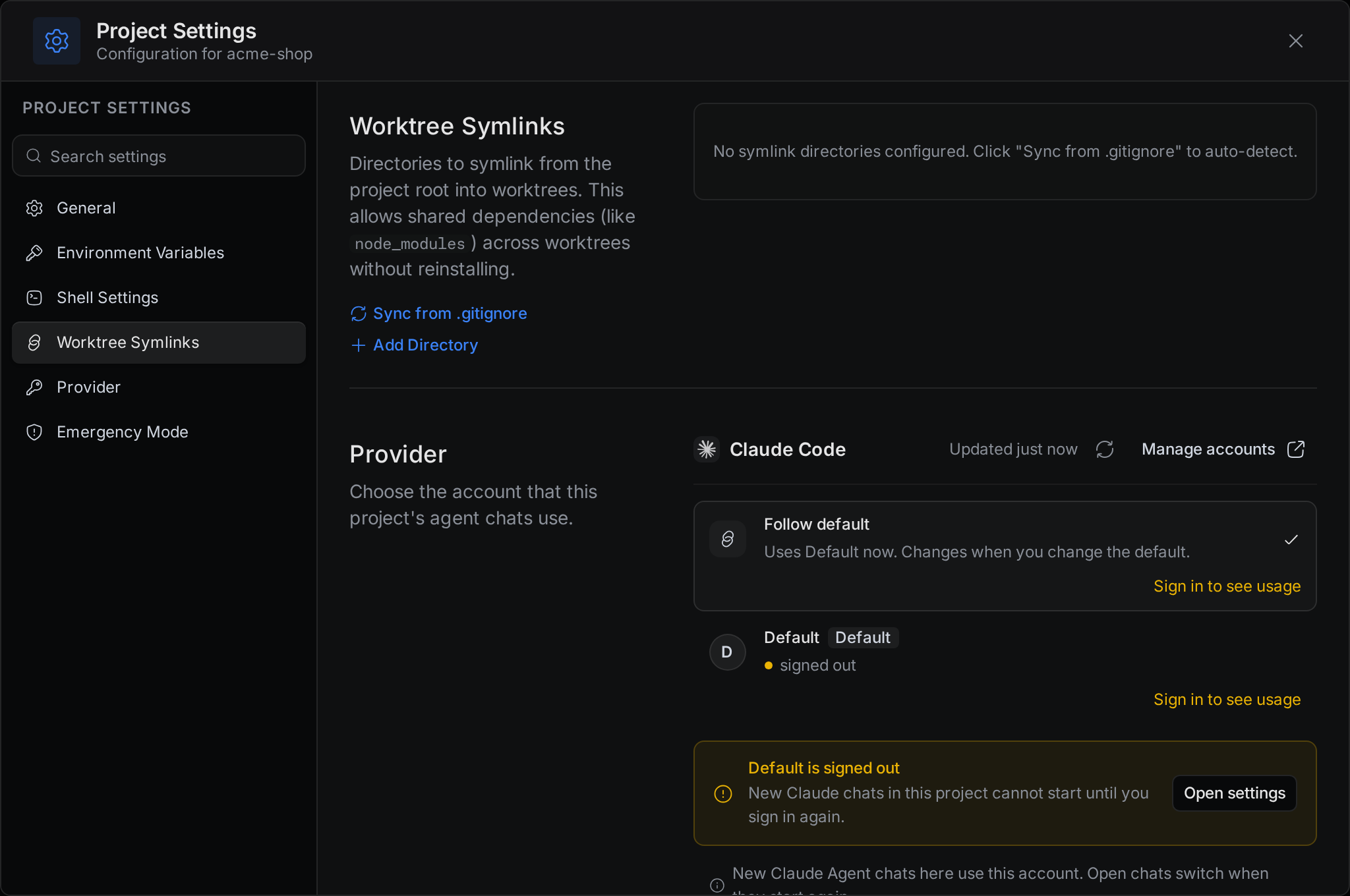The width and height of the screenshot is (1350, 896).
Task: Click the warning icon in signed out banner
Action: click(723, 794)
